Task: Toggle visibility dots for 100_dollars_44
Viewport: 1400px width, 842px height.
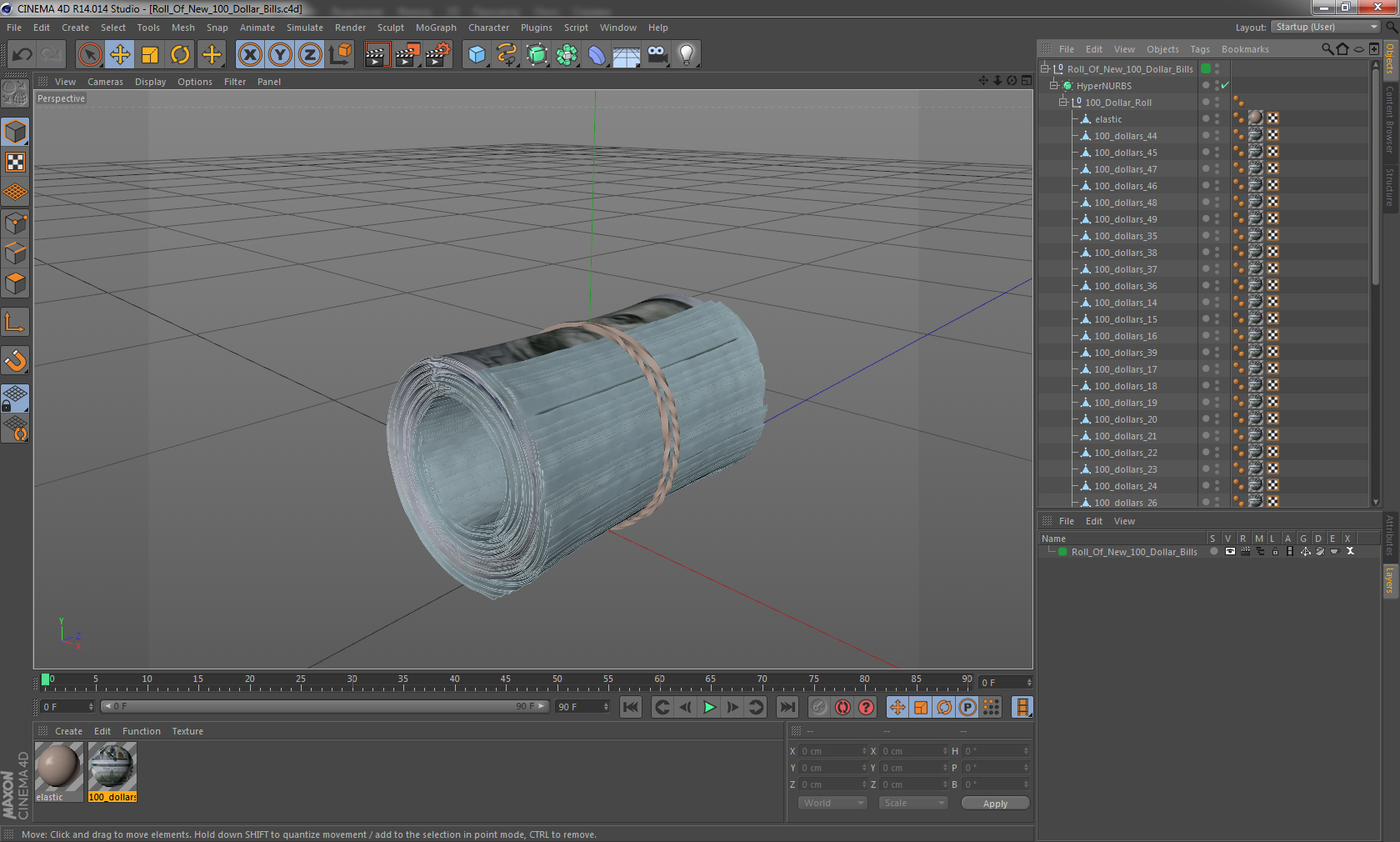Action: [1217, 135]
